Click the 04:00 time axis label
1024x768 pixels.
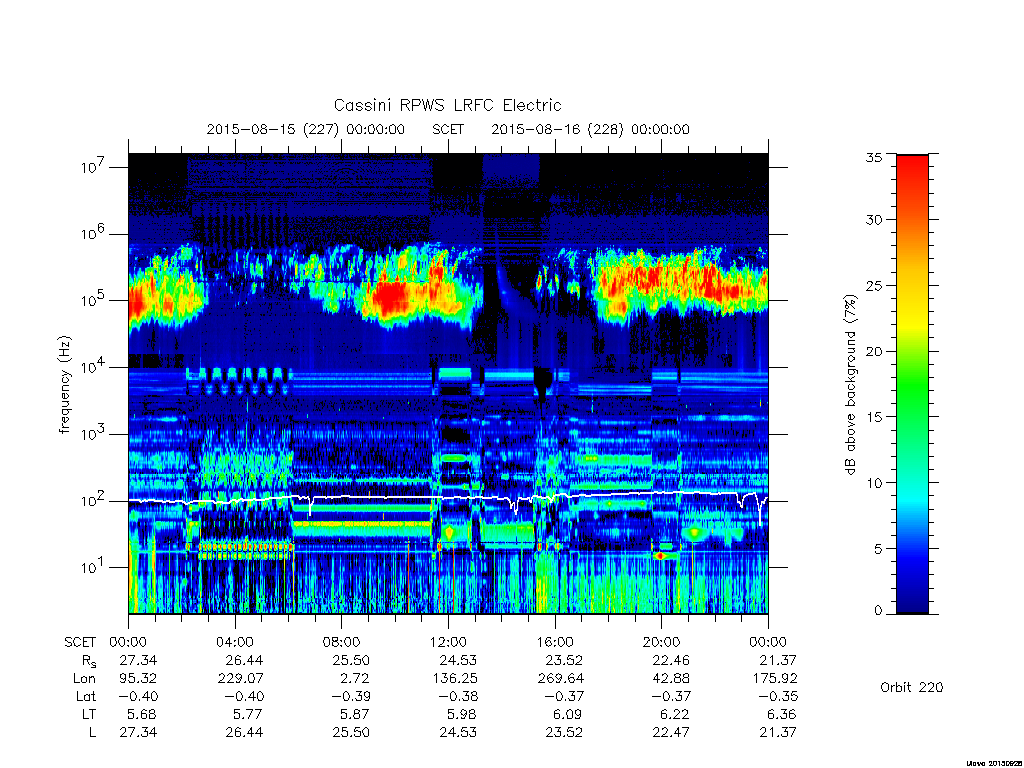[x=234, y=642]
